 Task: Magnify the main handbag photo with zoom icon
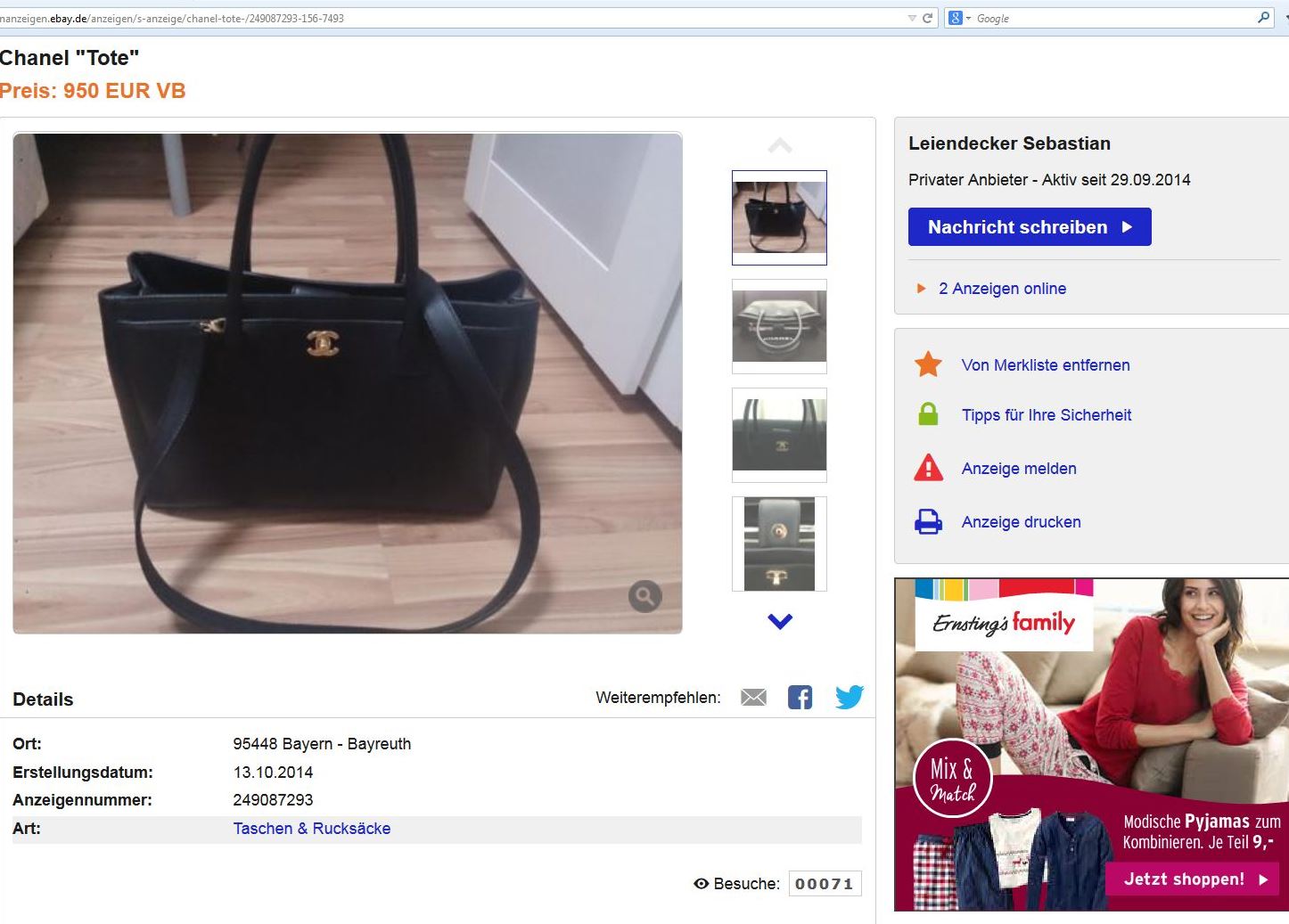click(x=644, y=596)
